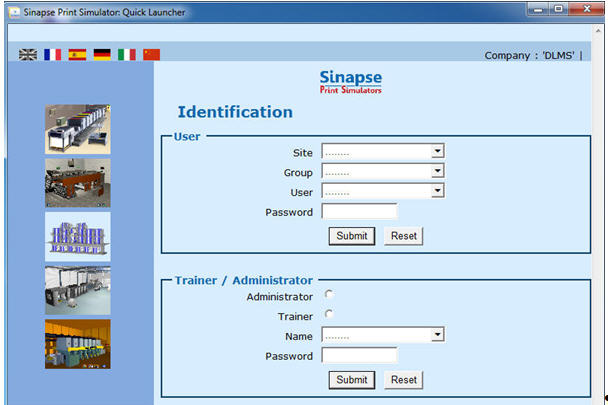The height and width of the screenshot is (405, 608).
Task: Switch to Chinese using the China flag
Action: (x=152, y=55)
